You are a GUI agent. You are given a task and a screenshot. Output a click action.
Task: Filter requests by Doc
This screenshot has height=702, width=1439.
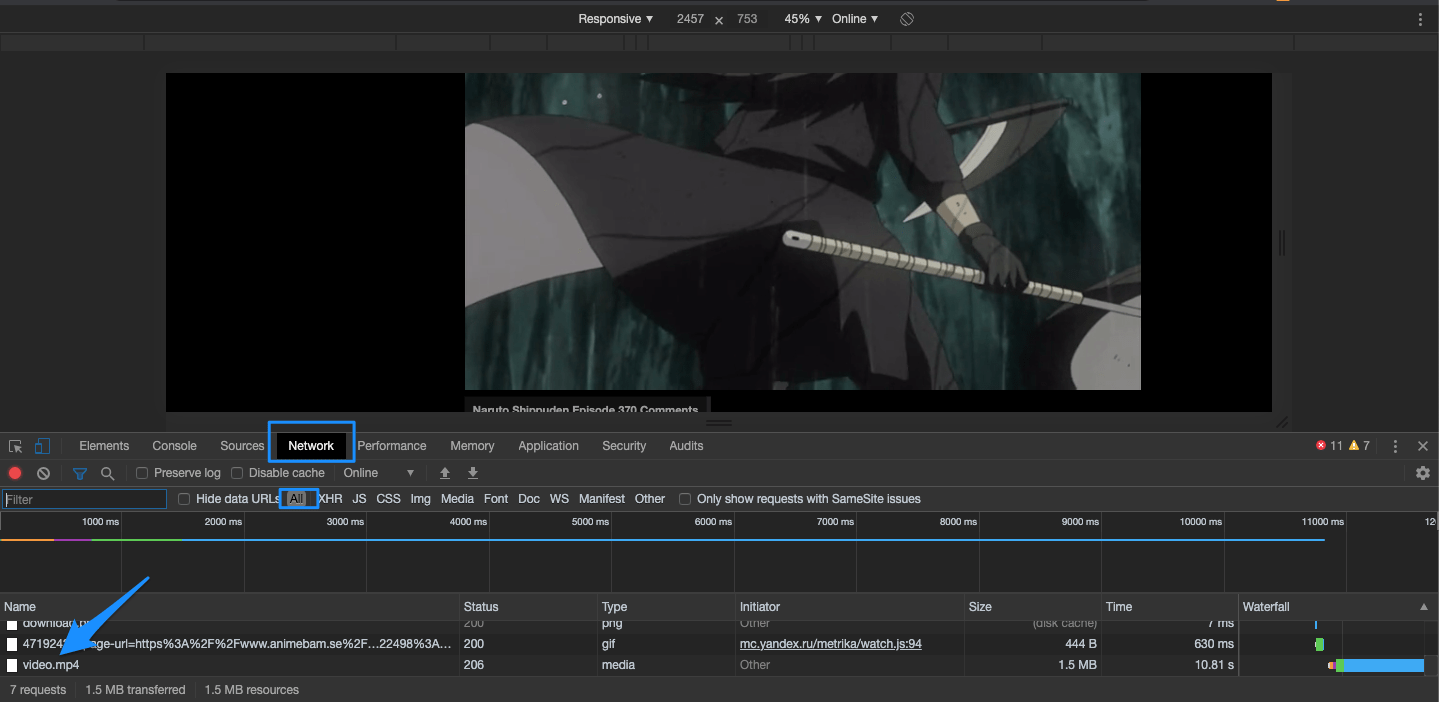pyautogui.click(x=529, y=499)
